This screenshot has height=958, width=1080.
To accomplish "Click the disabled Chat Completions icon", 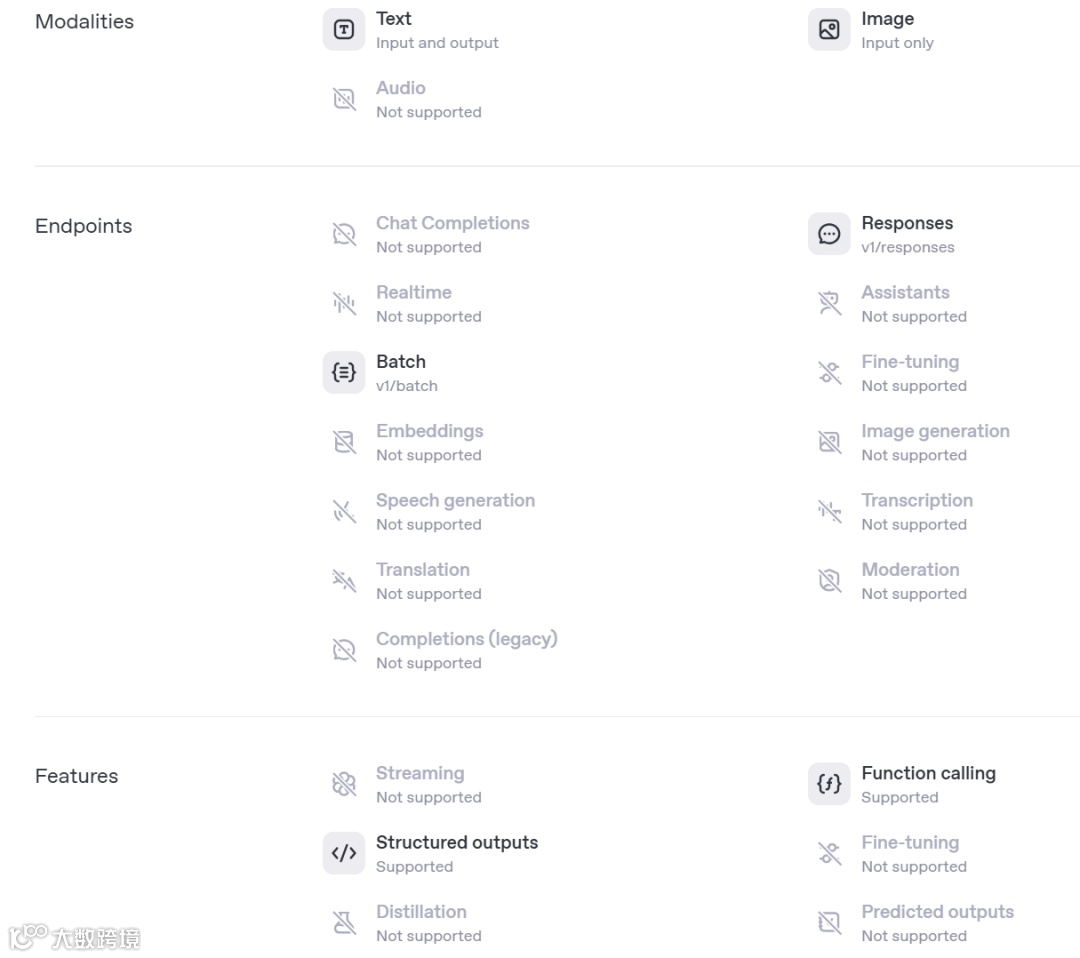I will (344, 234).
